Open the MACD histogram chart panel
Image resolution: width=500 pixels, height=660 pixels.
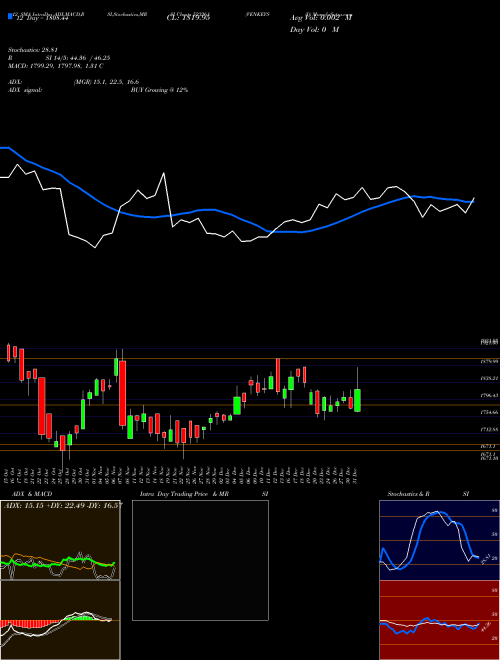(60, 620)
